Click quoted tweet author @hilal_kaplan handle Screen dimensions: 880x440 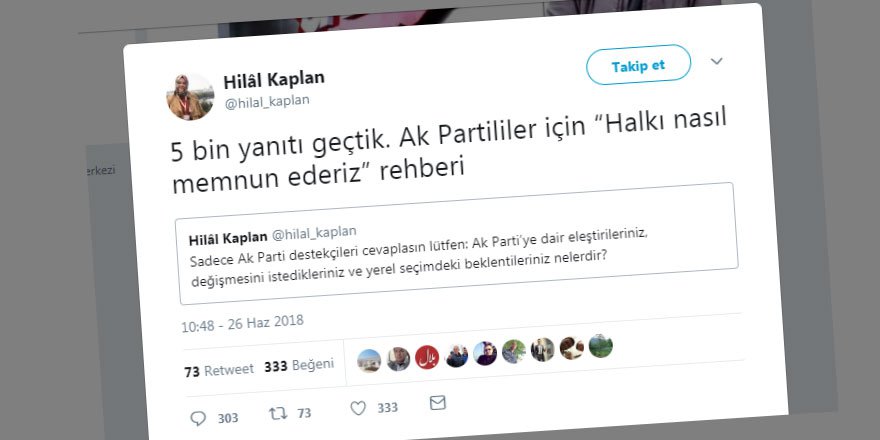pos(314,233)
